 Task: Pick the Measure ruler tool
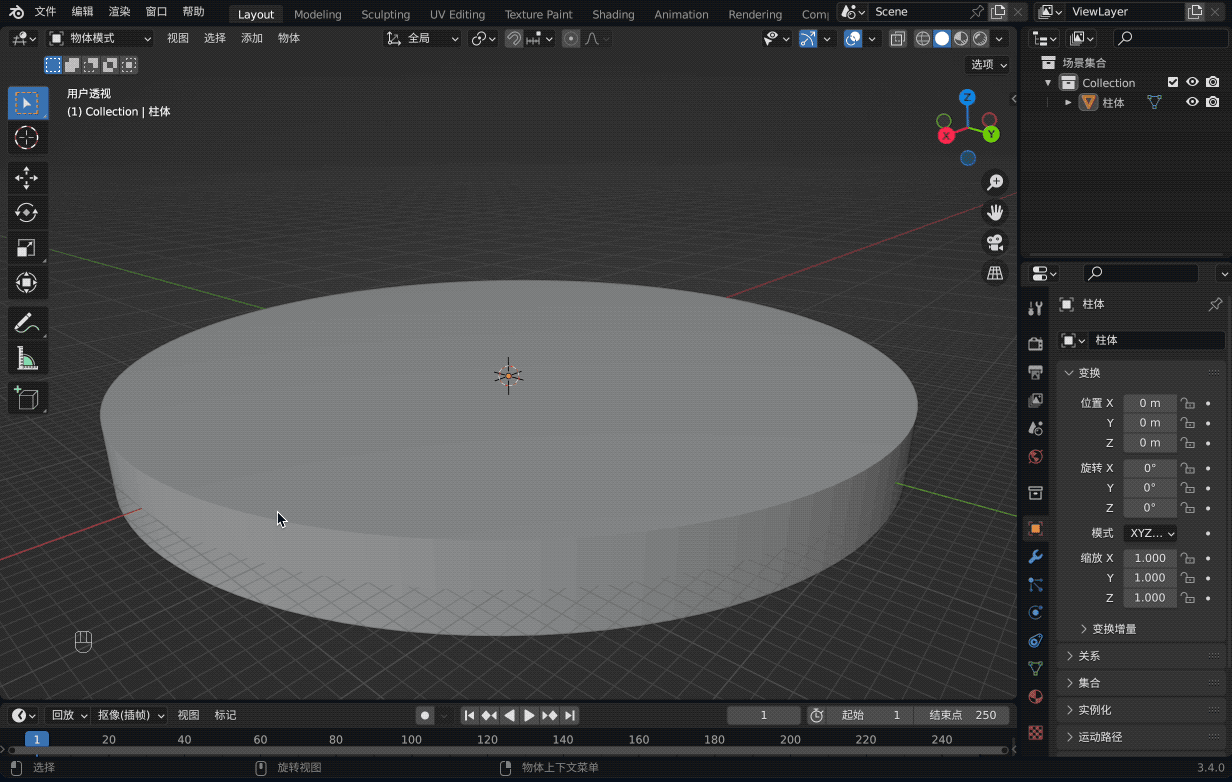coord(27,358)
